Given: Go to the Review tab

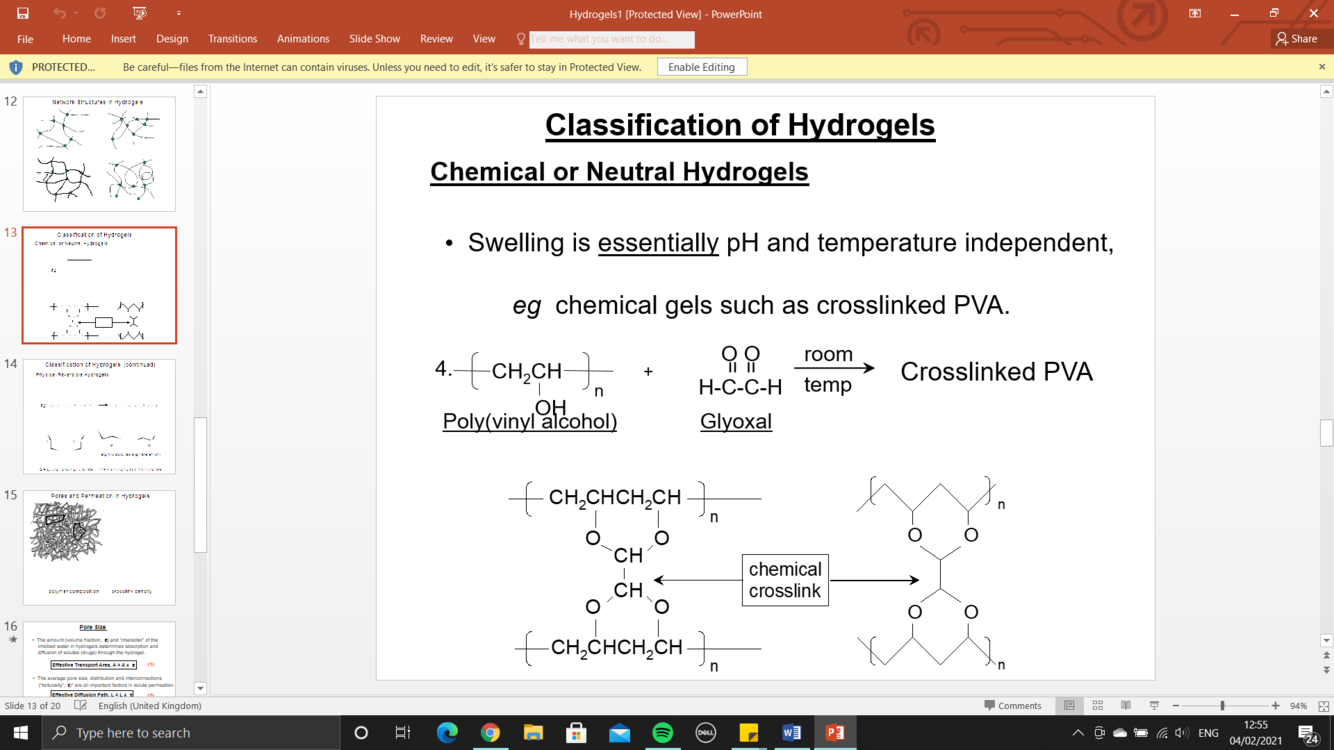Looking at the screenshot, I should tap(436, 39).
